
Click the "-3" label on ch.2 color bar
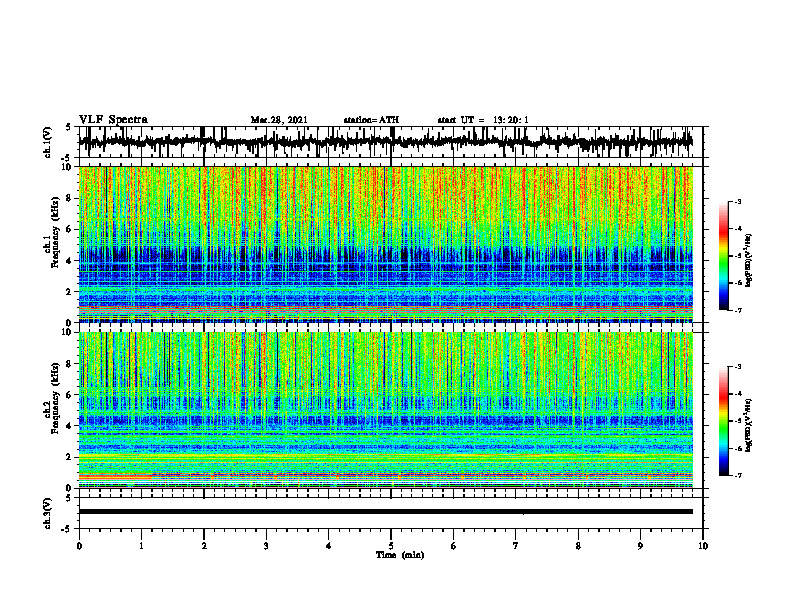tap(738, 367)
